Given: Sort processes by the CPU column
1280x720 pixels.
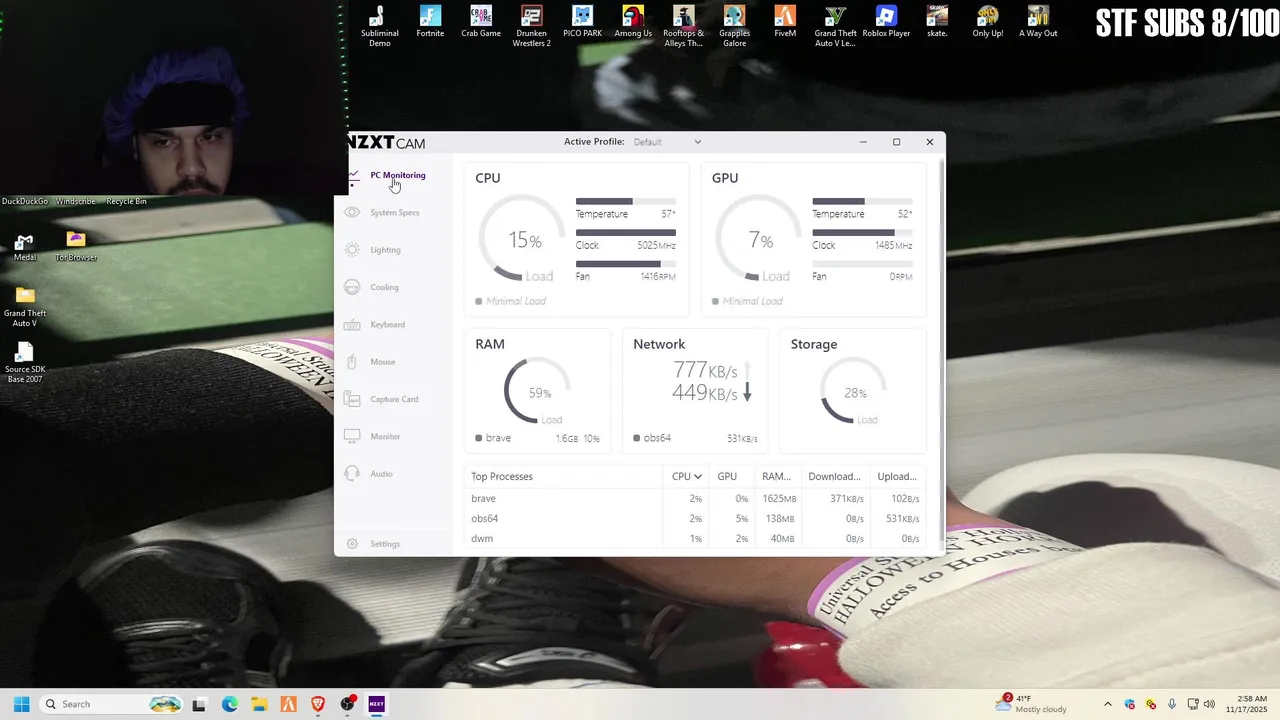Looking at the screenshot, I should click(686, 476).
